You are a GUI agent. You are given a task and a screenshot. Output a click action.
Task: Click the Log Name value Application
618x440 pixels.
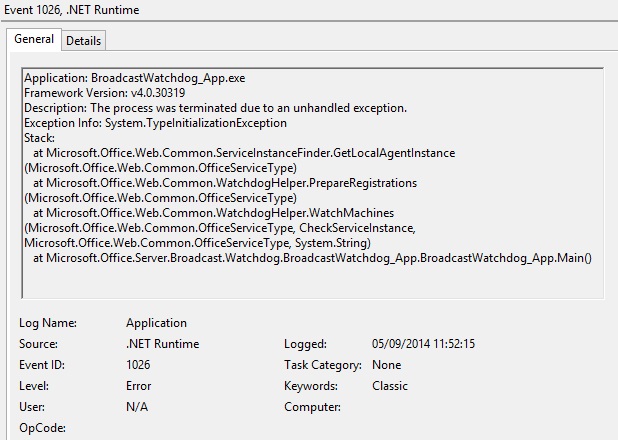(x=156, y=323)
